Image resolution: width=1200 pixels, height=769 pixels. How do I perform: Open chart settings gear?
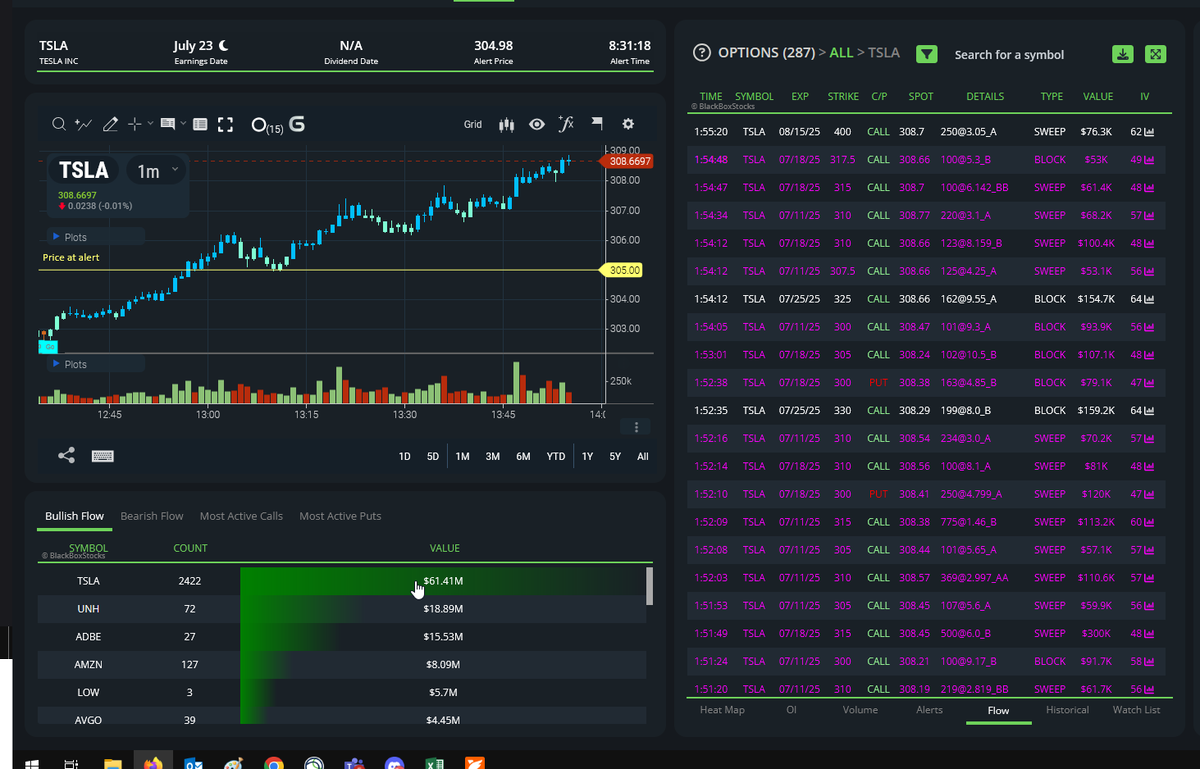628,124
